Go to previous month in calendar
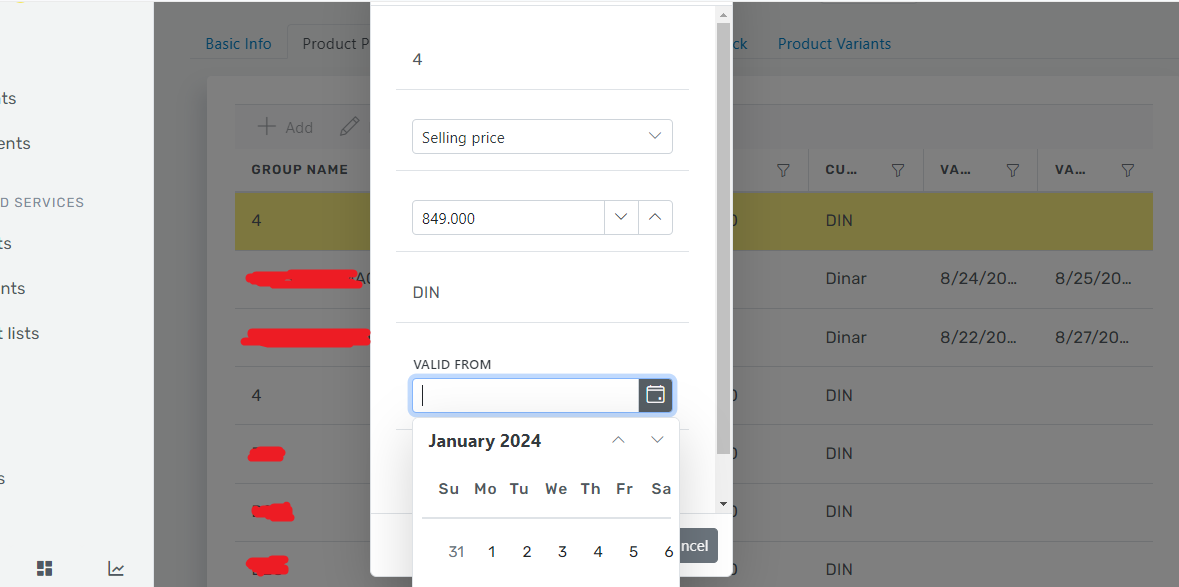Viewport: 1179px width, 587px height. [618, 440]
